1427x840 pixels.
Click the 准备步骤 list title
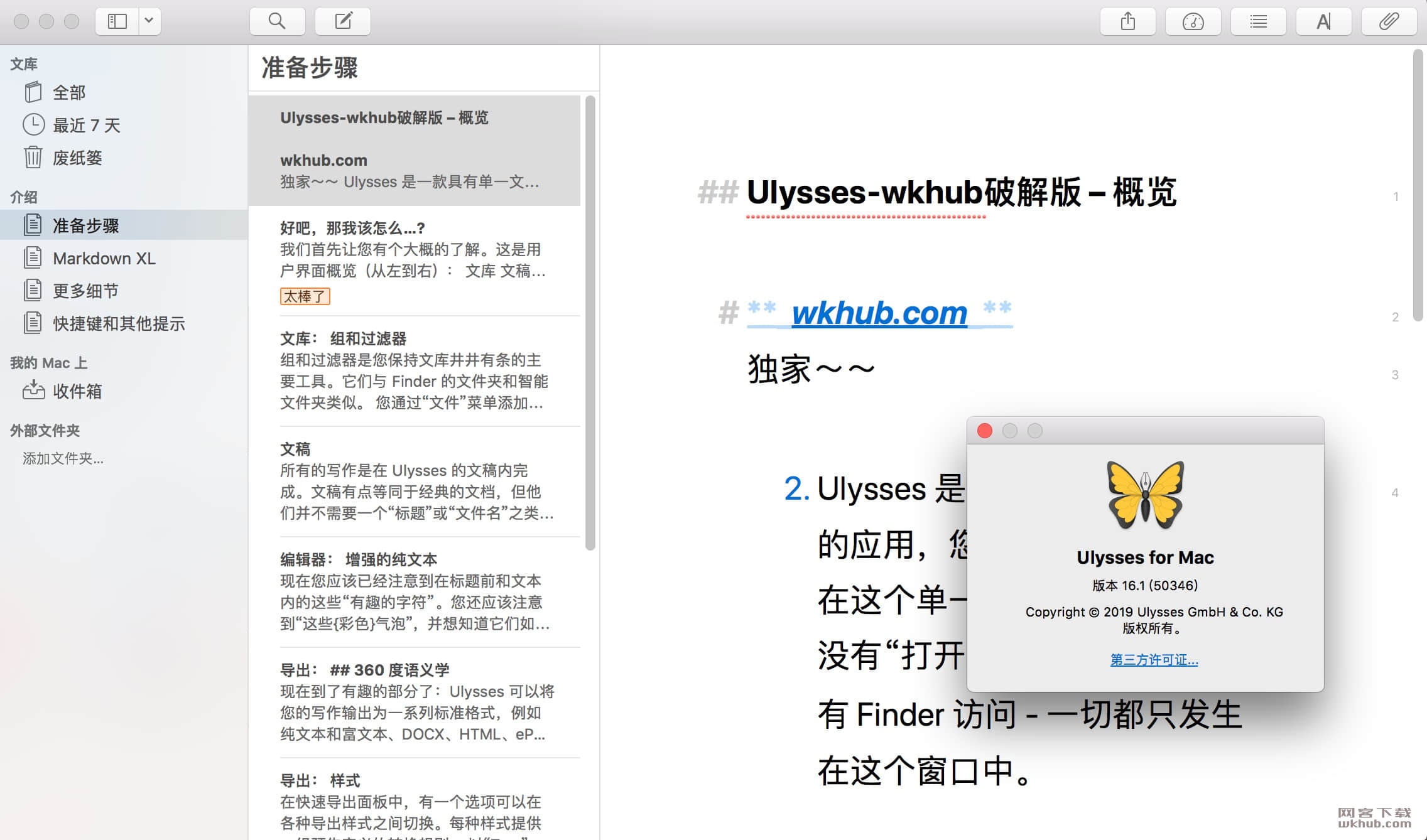(x=309, y=68)
